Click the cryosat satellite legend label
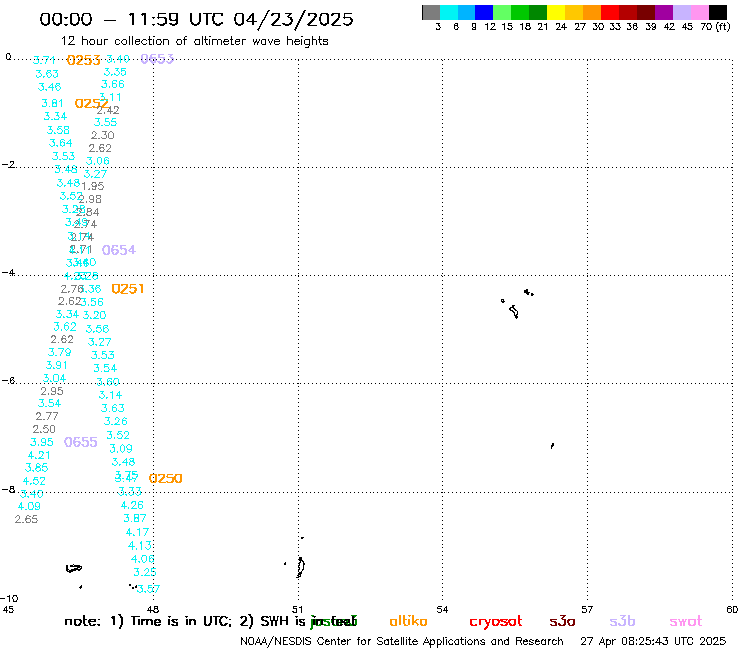The height and width of the screenshot is (650, 740). tap(496, 621)
